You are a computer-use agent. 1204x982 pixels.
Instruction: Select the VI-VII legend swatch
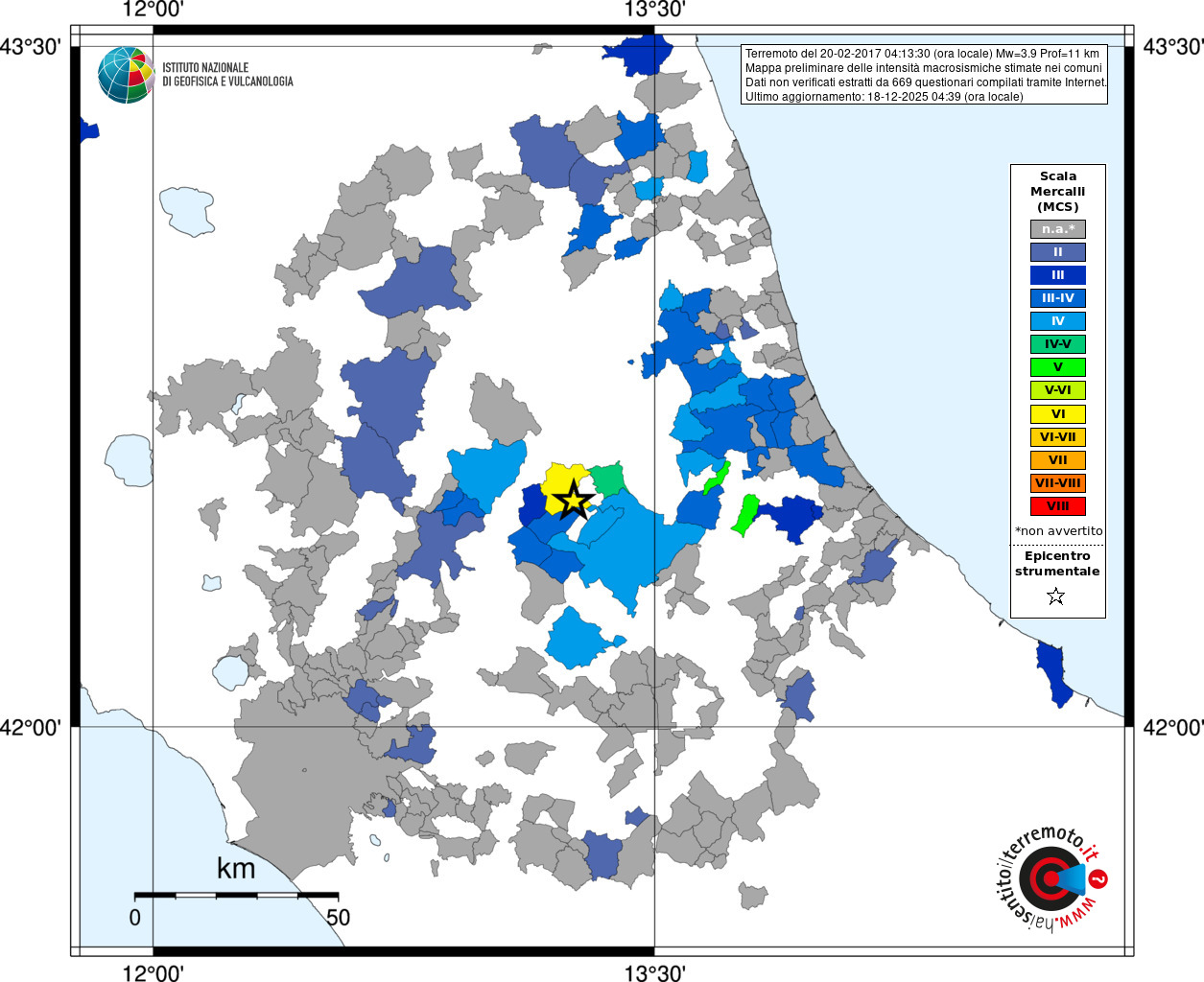1058,437
